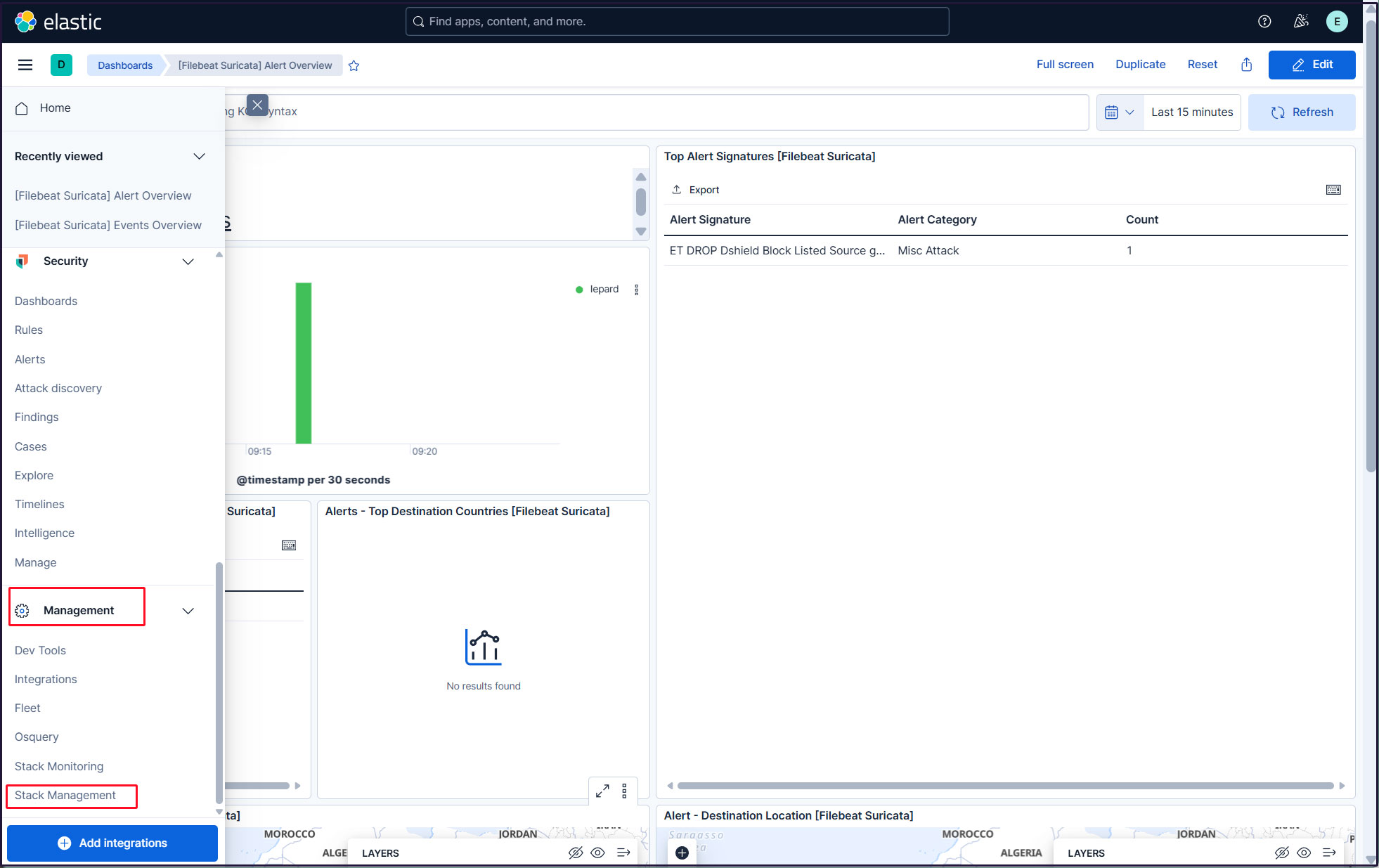The height and width of the screenshot is (868, 1379).
Task: Open Rules in Security navigation
Action: [x=29, y=330]
